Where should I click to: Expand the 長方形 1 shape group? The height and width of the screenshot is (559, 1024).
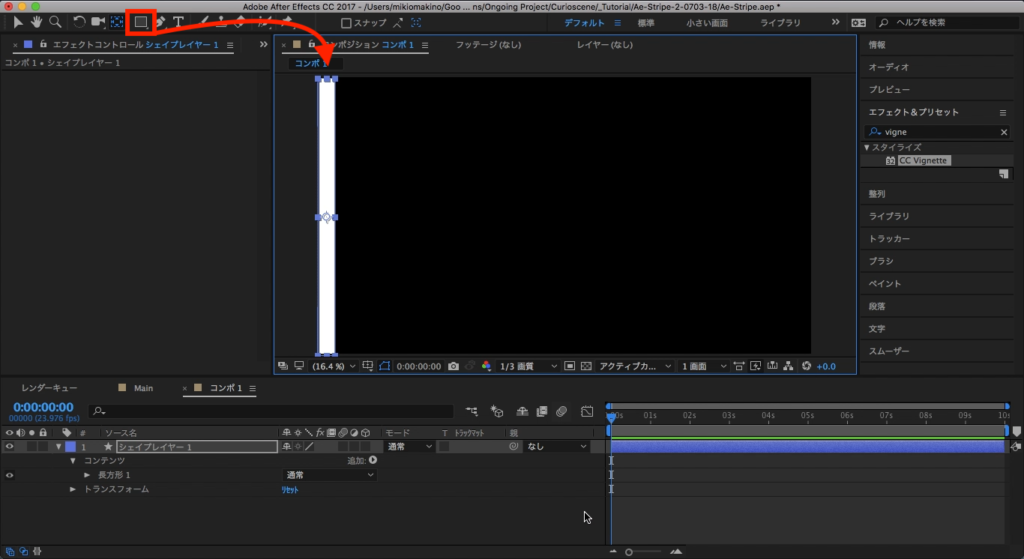[87, 475]
